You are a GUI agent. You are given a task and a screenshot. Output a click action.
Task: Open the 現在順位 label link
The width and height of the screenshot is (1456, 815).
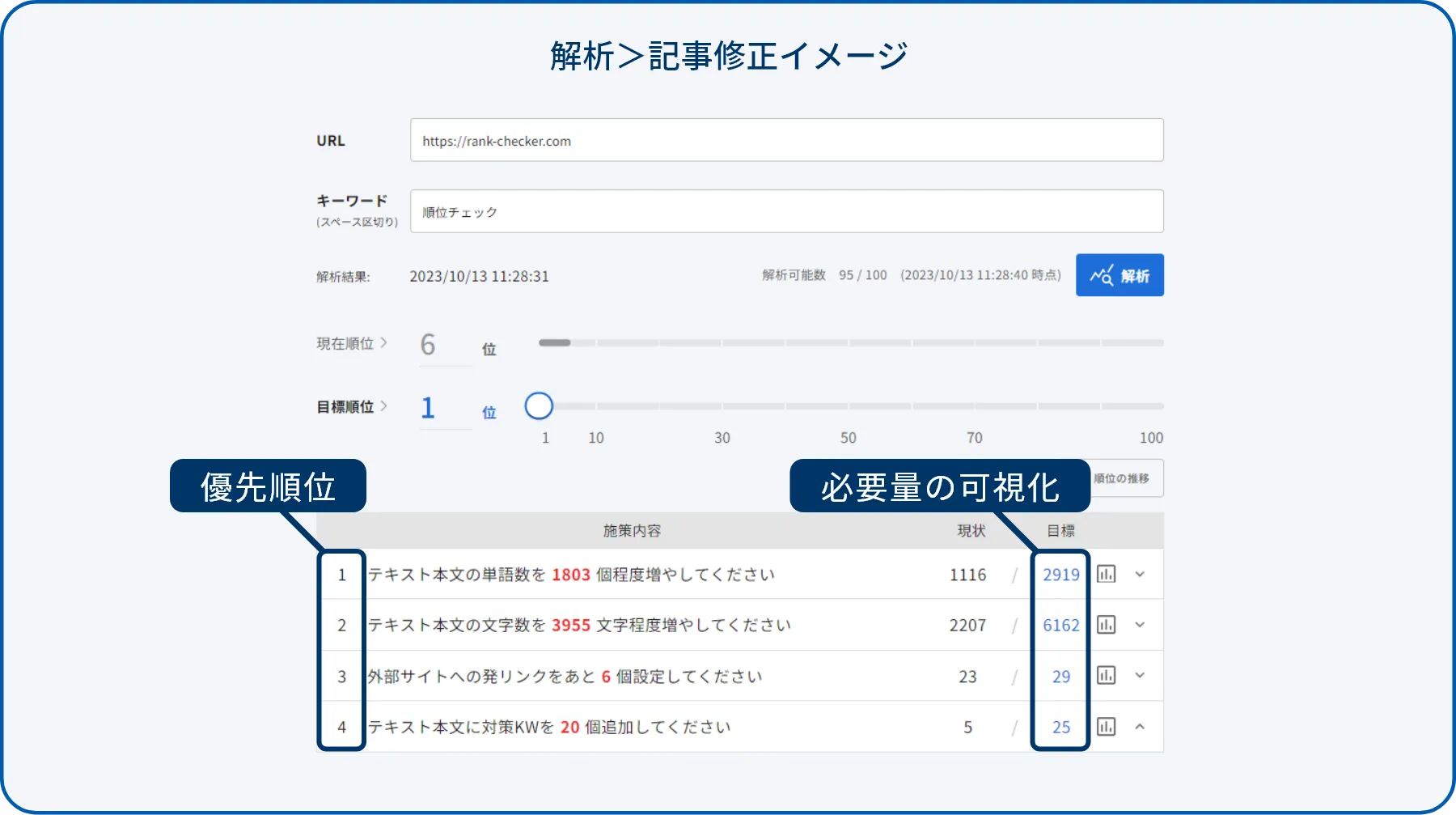pos(352,343)
